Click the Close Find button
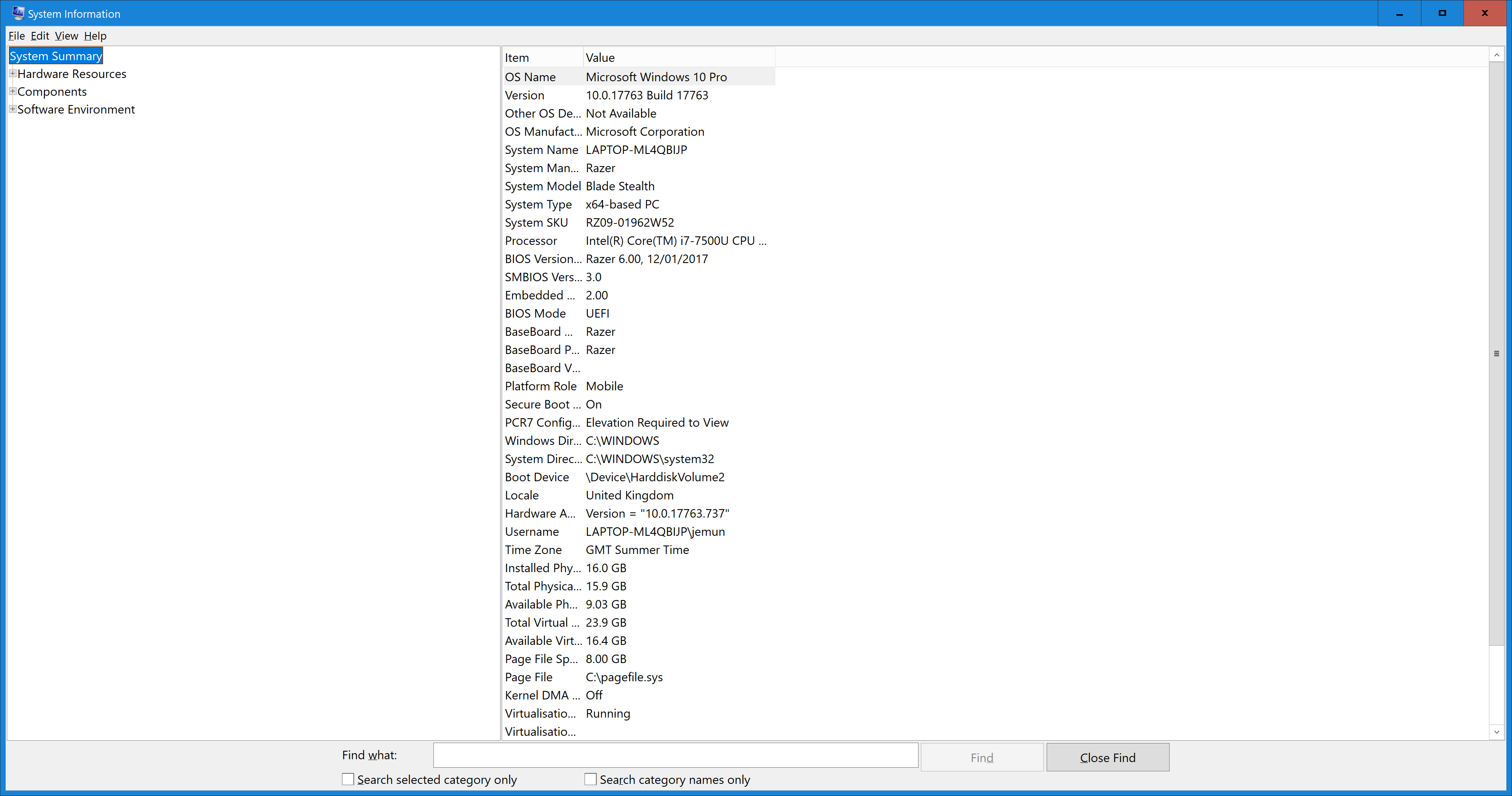This screenshot has width=1512, height=796. (1108, 757)
